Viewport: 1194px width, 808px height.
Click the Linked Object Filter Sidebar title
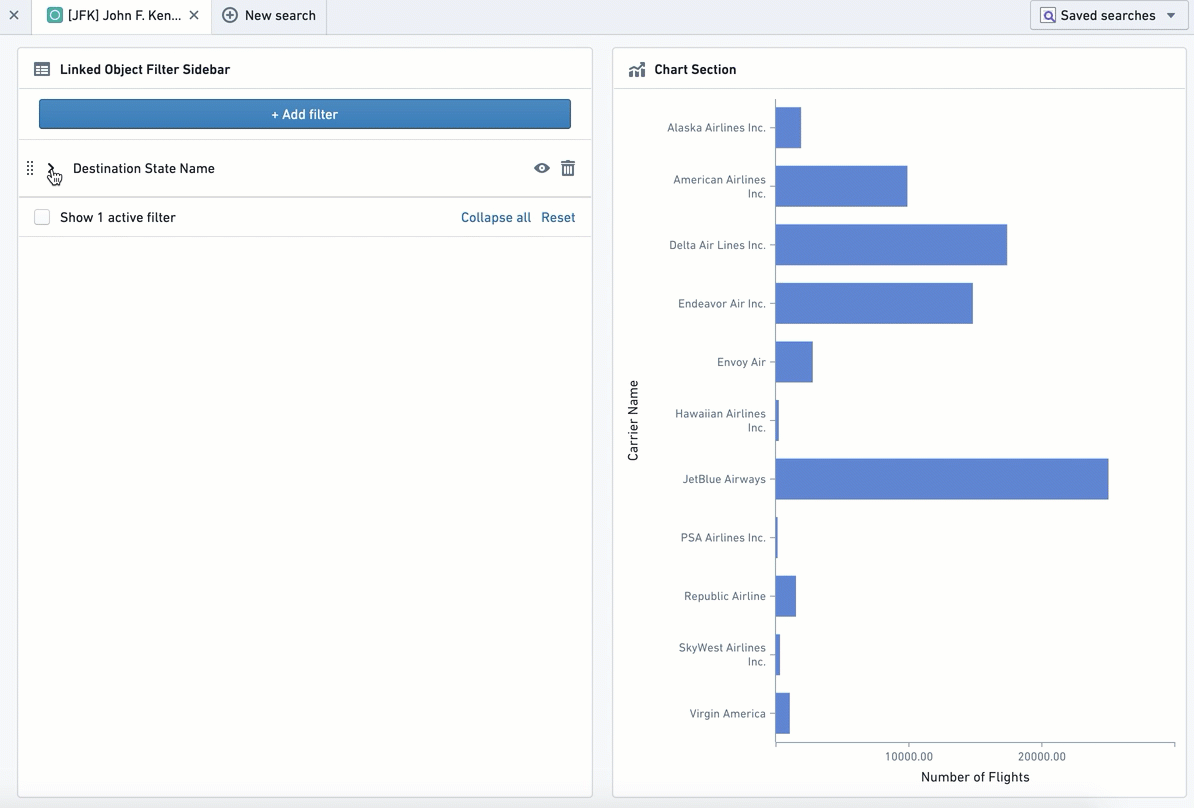(x=145, y=69)
